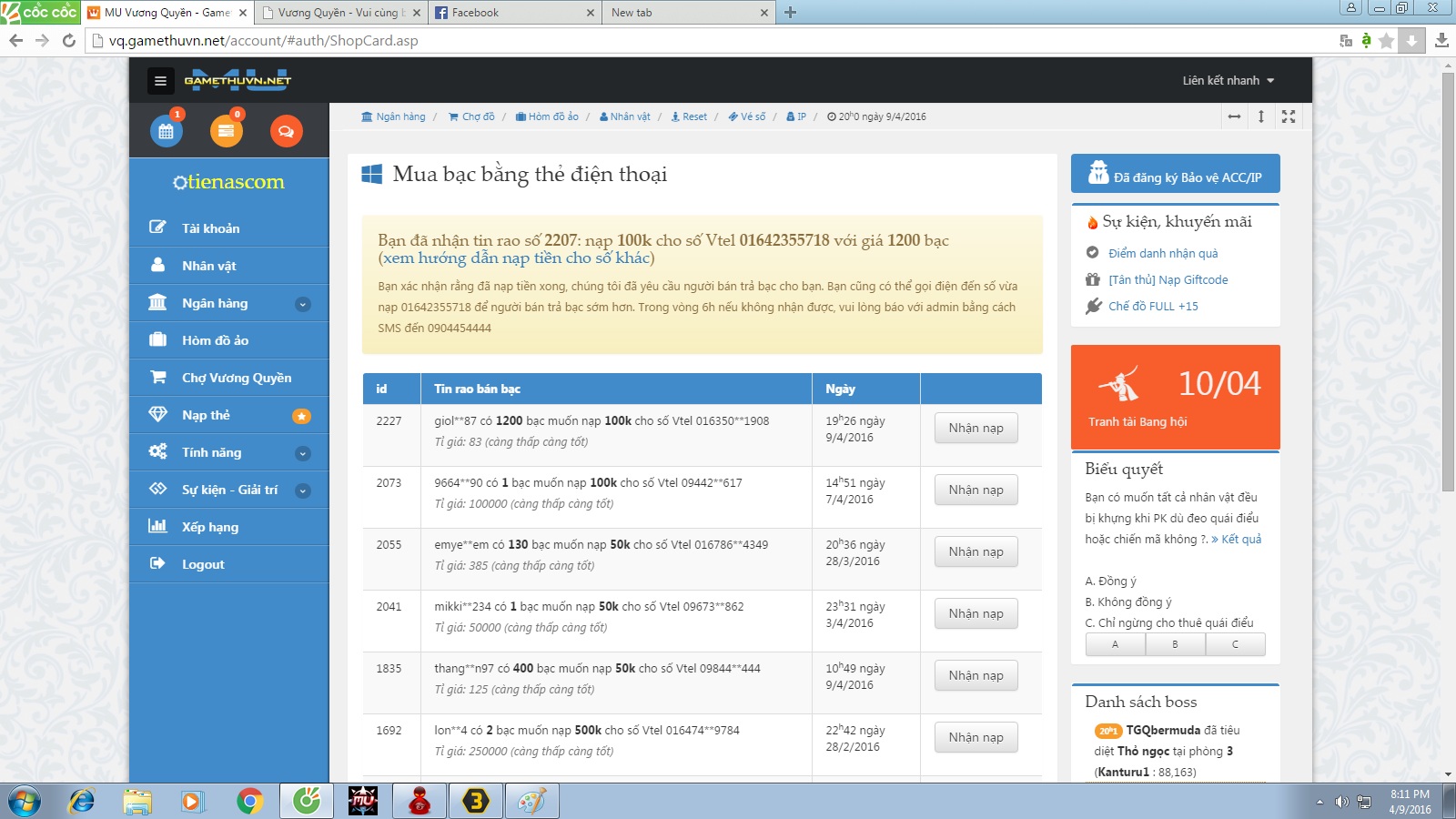The width and height of the screenshot is (1456, 819).
Task: Switch to the Facebook browser tab
Action: coord(510,13)
